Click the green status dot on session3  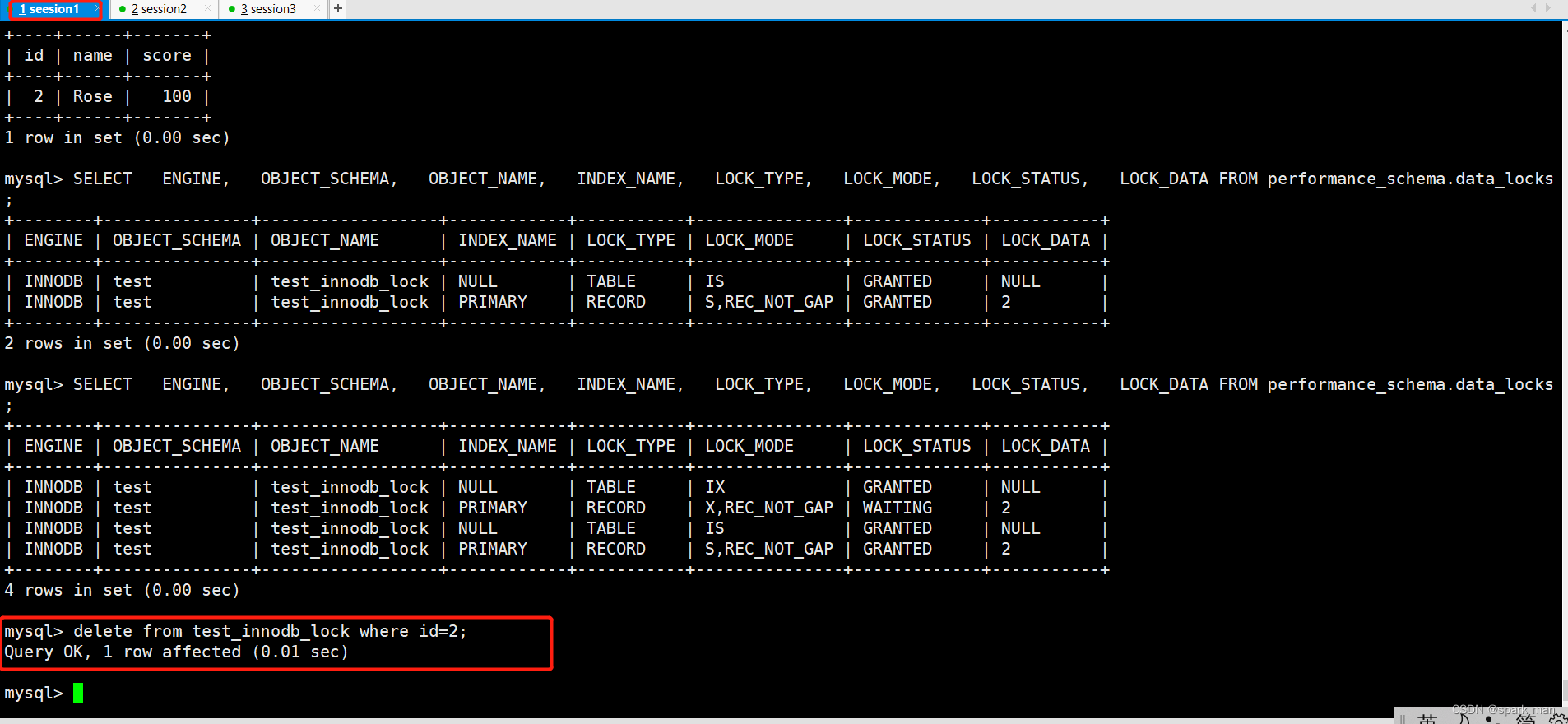point(232,9)
